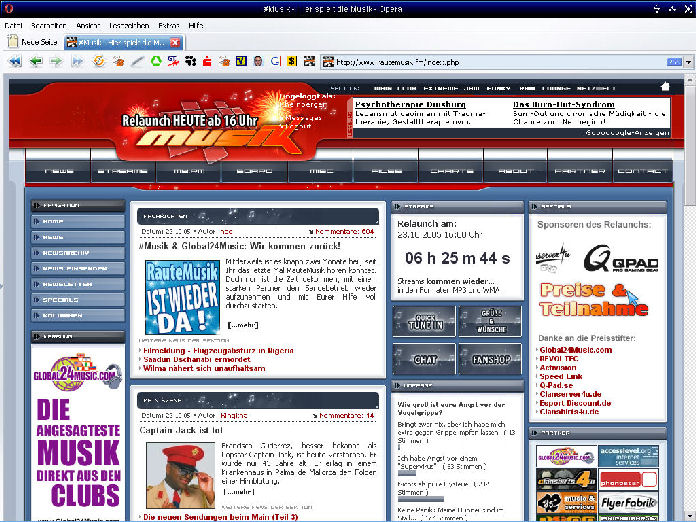Click the Preise & Teilnahme banner
696x522 pixels.
pyautogui.click(x=594, y=299)
